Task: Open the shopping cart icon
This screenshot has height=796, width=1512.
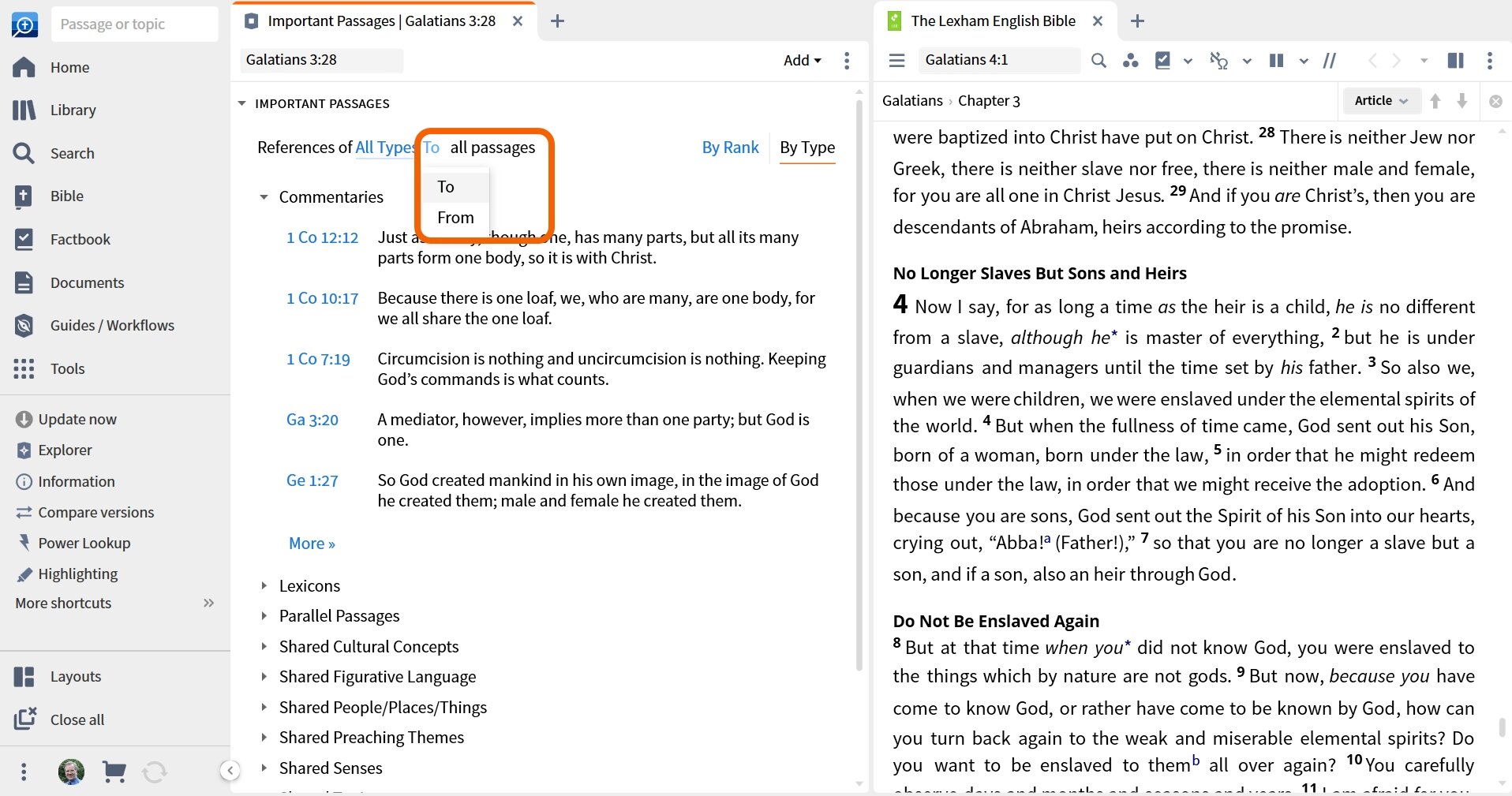Action: click(114, 772)
